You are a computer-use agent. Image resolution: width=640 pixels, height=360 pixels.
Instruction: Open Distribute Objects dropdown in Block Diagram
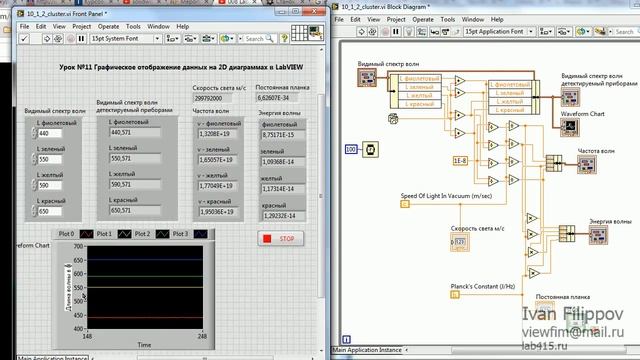click(564, 31)
